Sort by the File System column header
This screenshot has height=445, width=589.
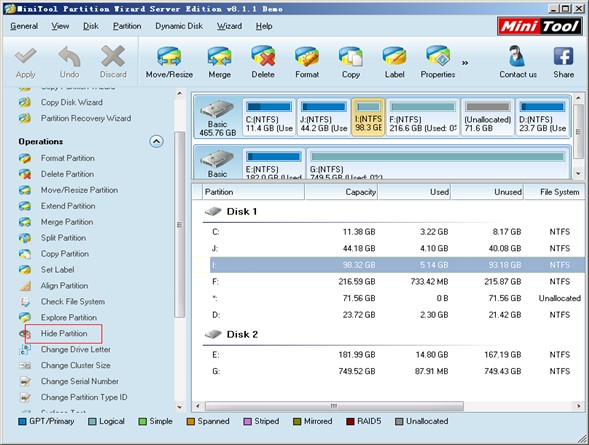[x=554, y=192]
